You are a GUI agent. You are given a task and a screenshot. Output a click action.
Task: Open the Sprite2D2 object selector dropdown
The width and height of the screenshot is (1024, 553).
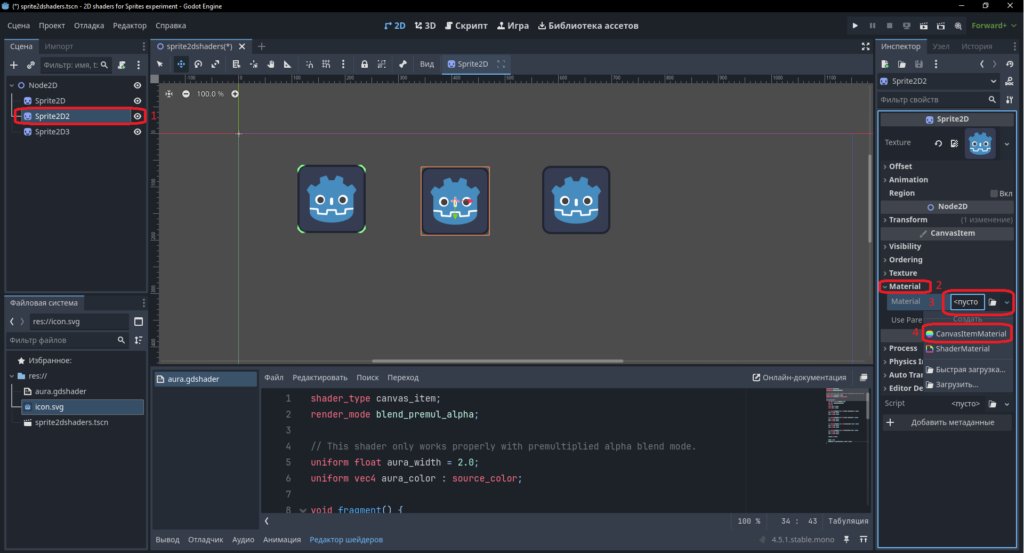tap(939, 82)
